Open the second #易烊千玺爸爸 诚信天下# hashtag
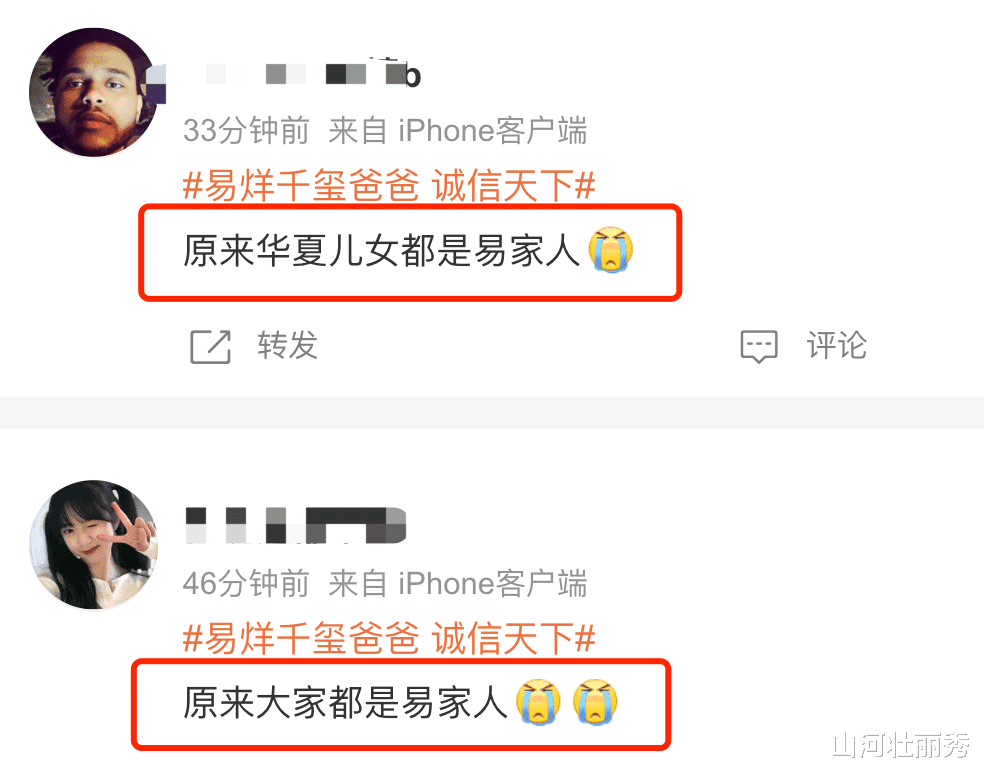This screenshot has height=778, width=984. [389, 638]
